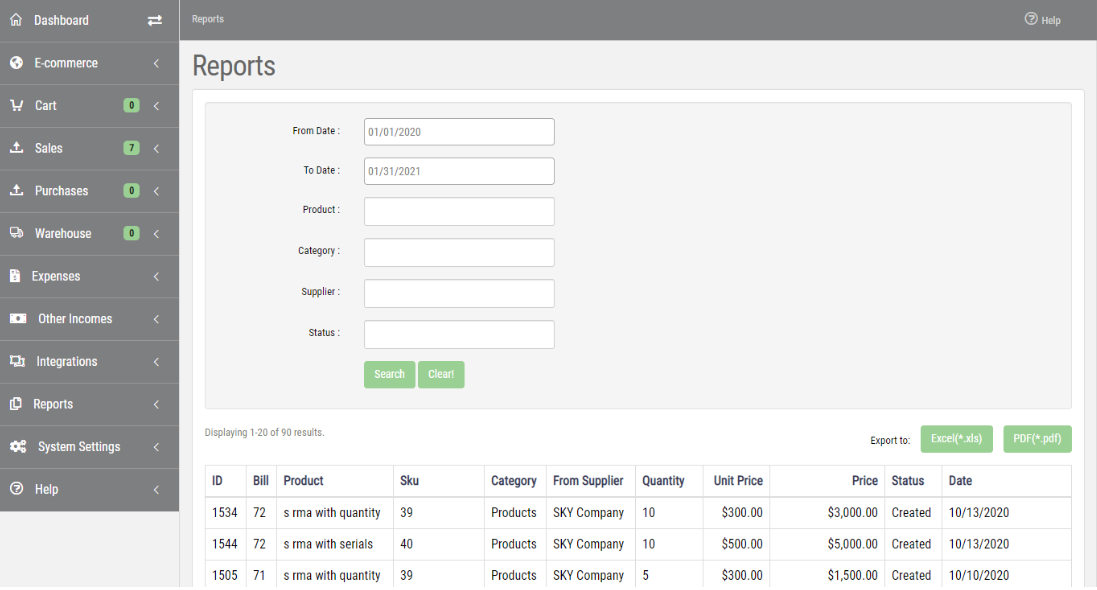Click the Other Incomes banknote icon

[16, 319]
